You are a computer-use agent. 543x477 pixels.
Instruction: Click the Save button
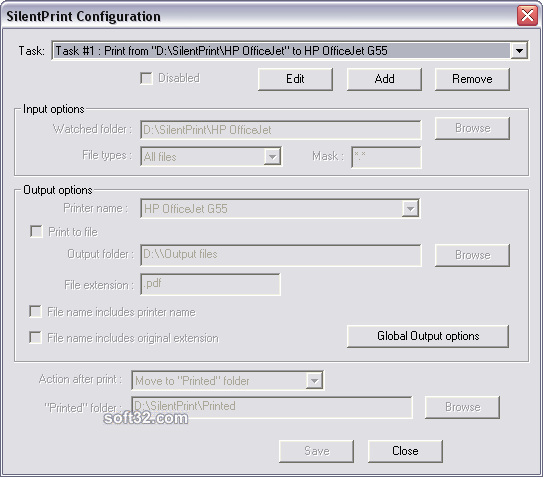click(x=317, y=451)
